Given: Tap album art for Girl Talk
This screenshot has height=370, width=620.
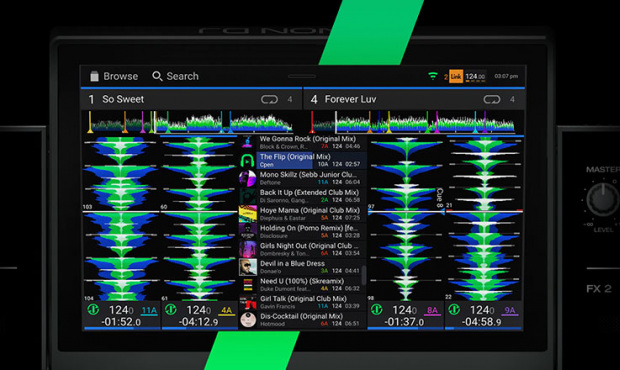Looking at the screenshot, I should 248,302.
